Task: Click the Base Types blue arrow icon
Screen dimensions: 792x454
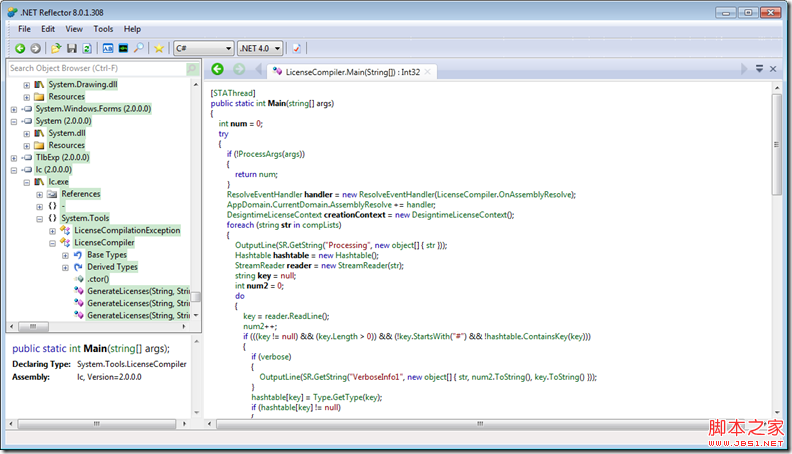Action: 78,255
